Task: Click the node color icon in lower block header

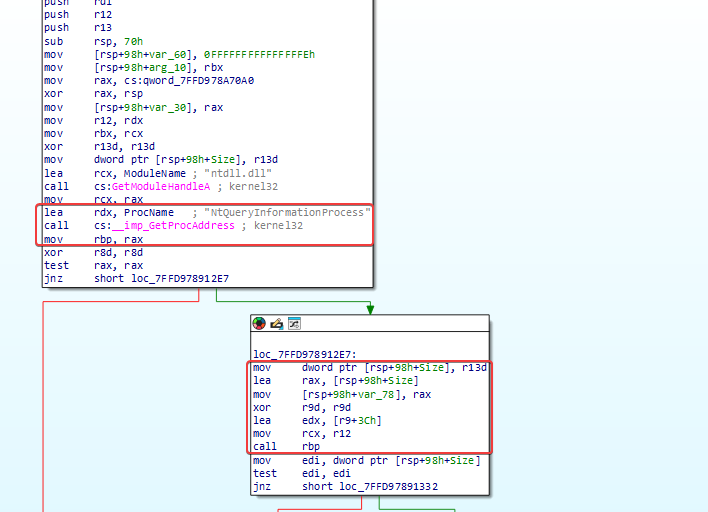Action: point(259,323)
